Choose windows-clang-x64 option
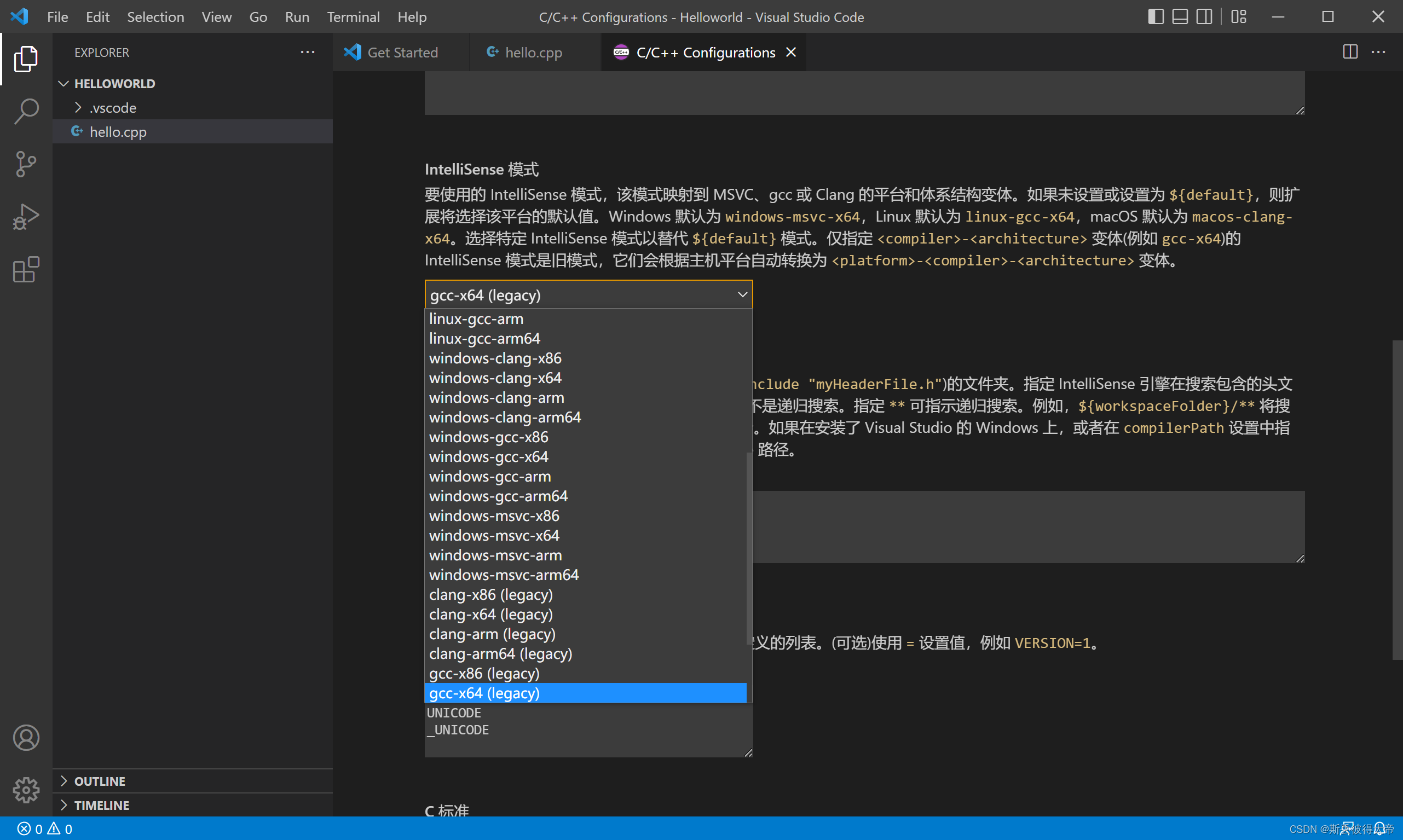The height and width of the screenshot is (840, 1403). 585,378
